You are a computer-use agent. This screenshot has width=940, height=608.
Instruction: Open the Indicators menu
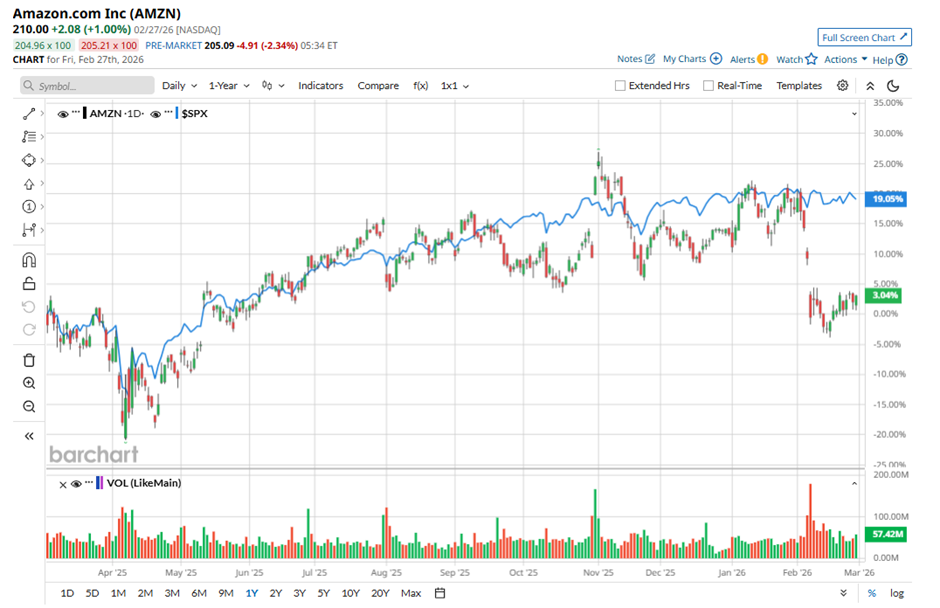click(321, 86)
